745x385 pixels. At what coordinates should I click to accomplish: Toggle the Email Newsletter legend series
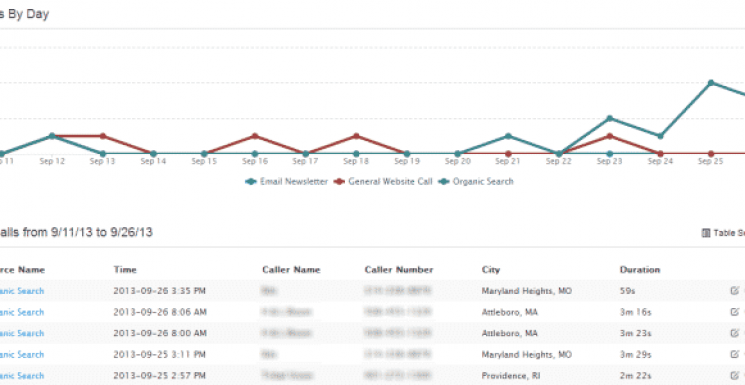click(x=287, y=182)
